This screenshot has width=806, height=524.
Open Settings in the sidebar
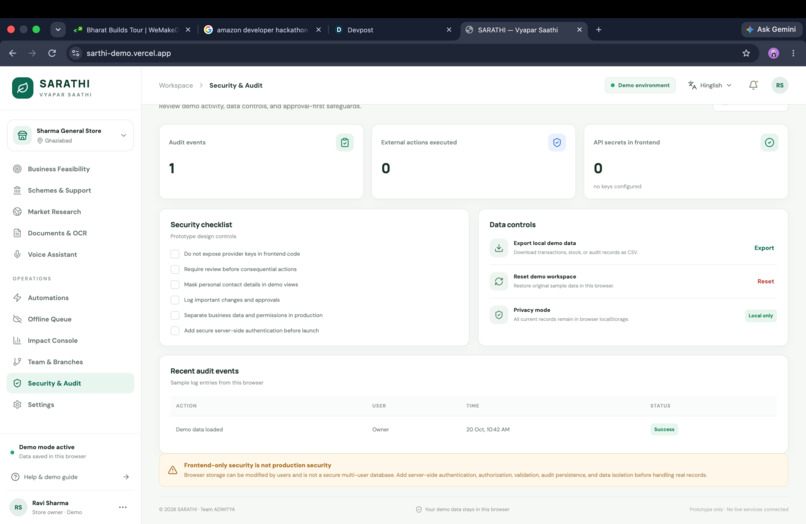click(70, 405)
